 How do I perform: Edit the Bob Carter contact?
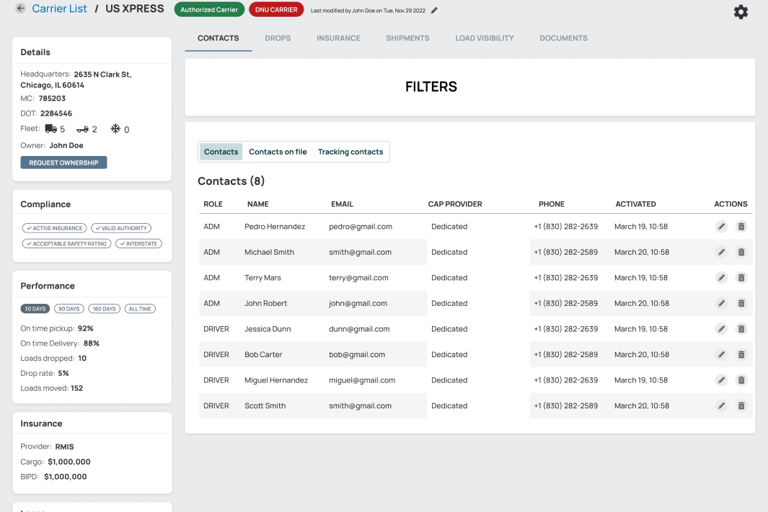721,354
